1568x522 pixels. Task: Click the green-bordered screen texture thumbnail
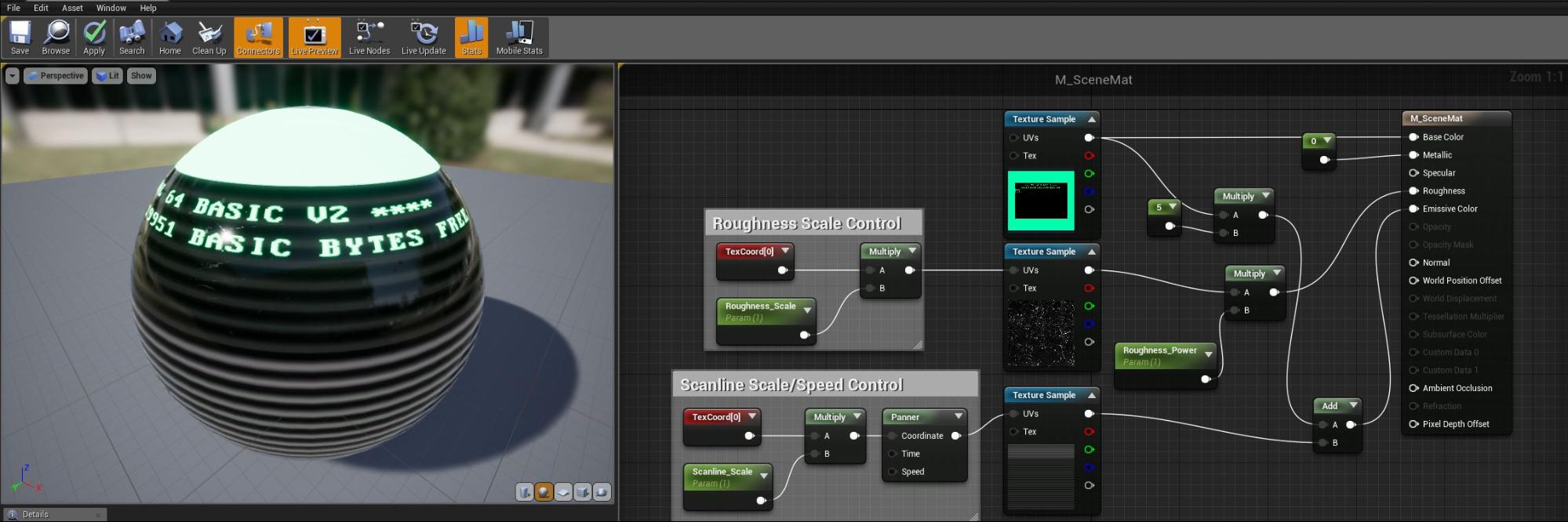pyautogui.click(x=1041, y=201)
